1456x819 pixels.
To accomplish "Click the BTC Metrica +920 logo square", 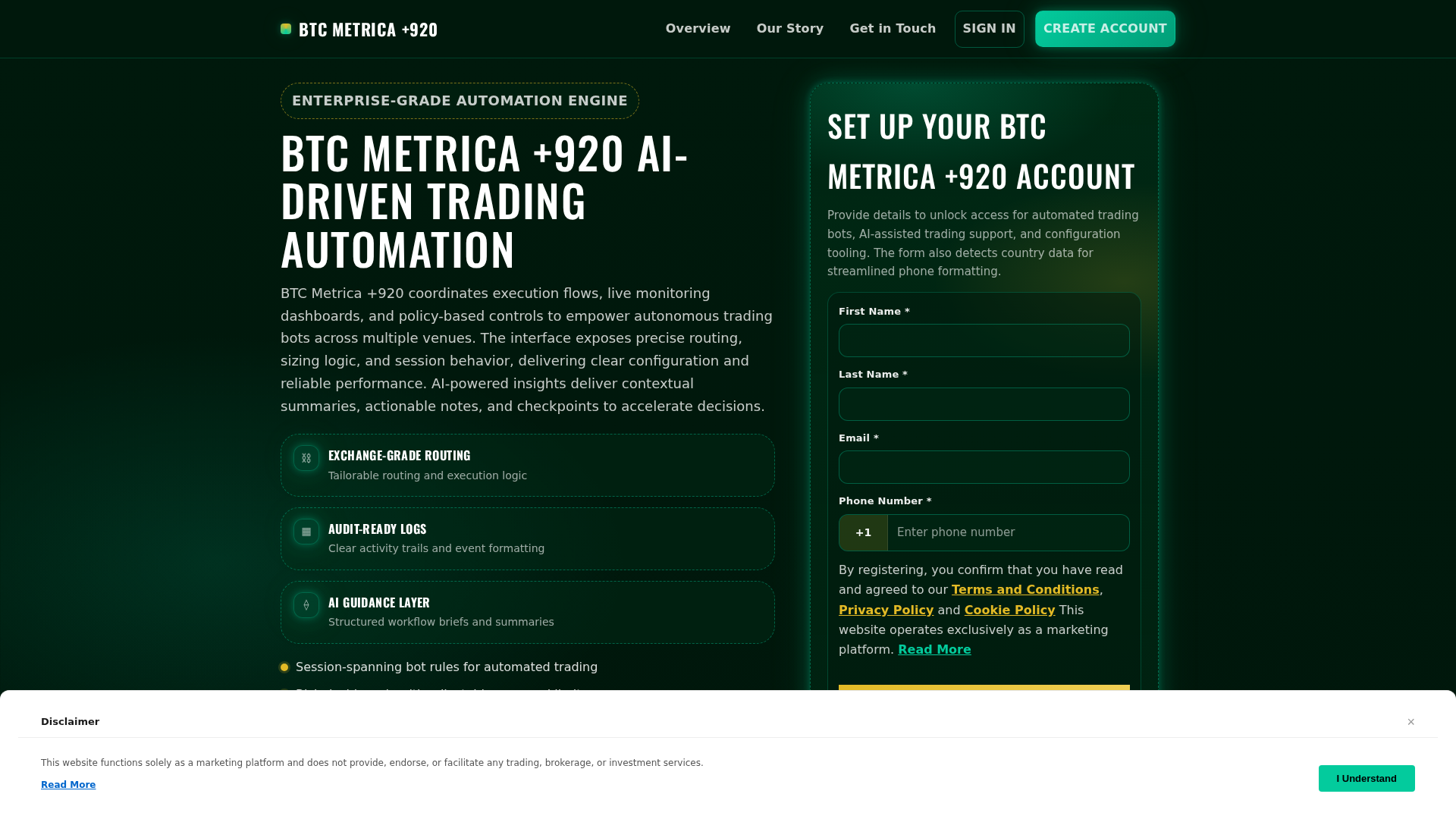I will tap(286, 29).
